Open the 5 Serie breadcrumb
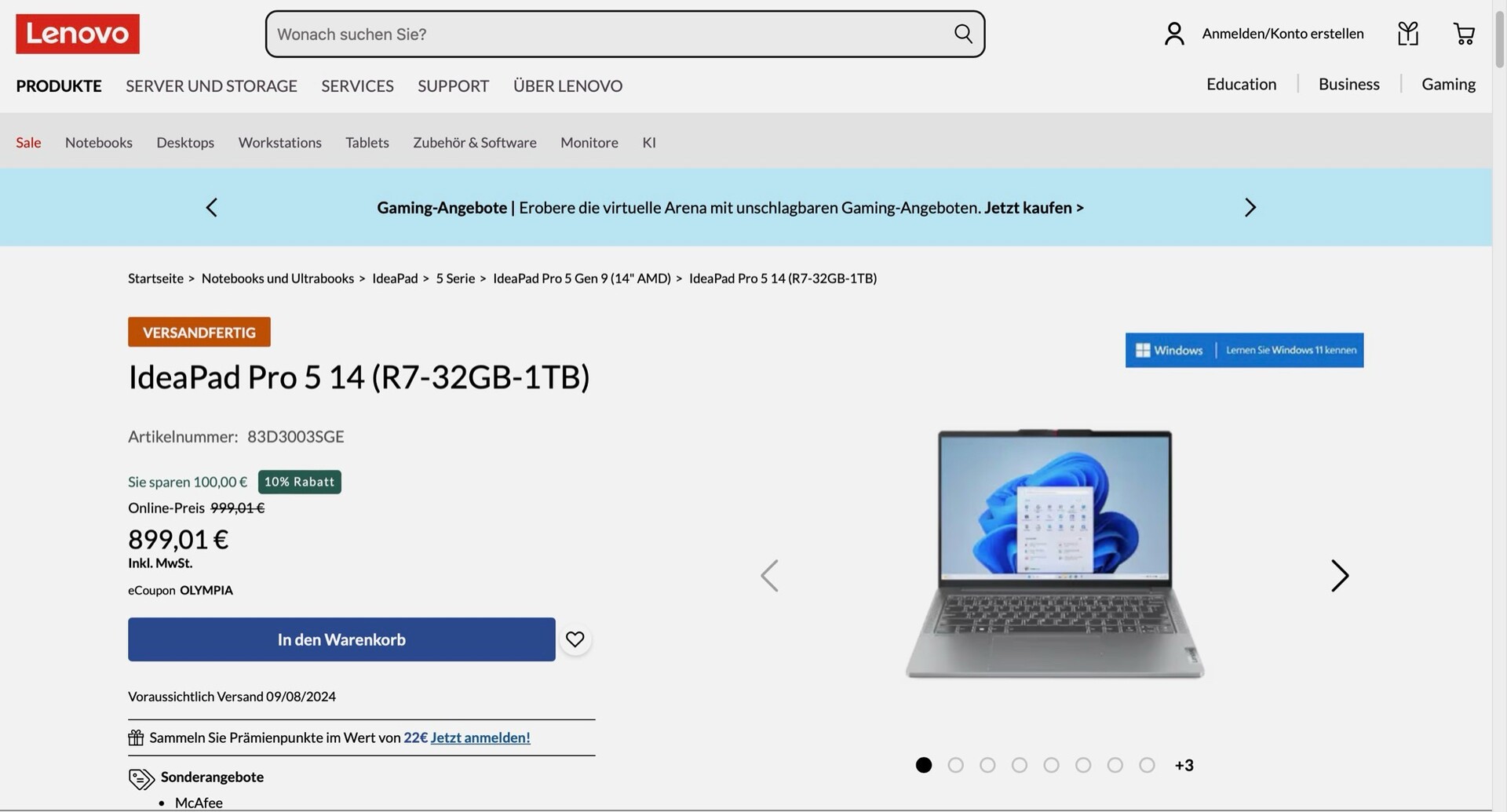 tap(455, 279)
